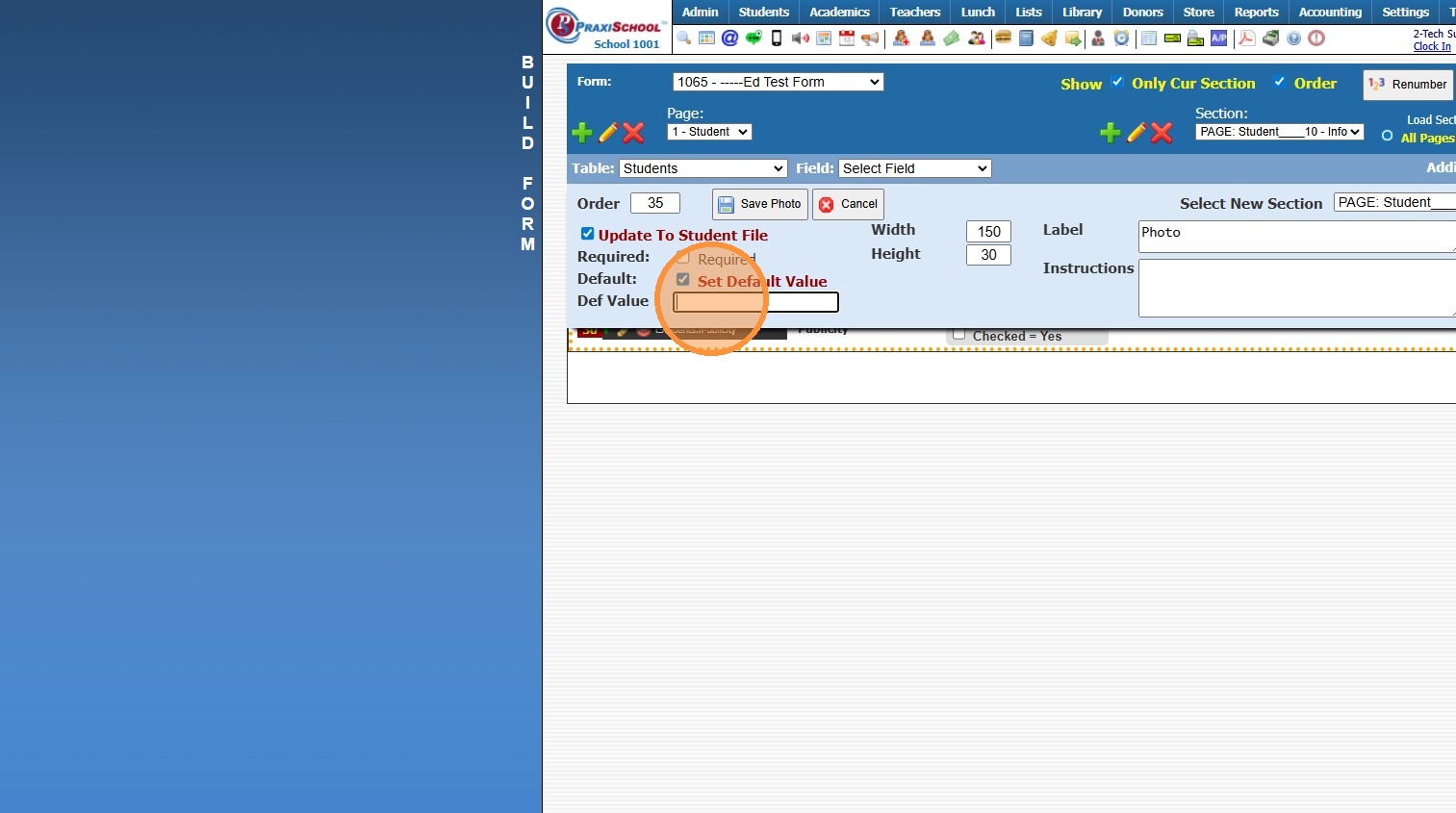Check the Required checkbox

pos(682,258)
